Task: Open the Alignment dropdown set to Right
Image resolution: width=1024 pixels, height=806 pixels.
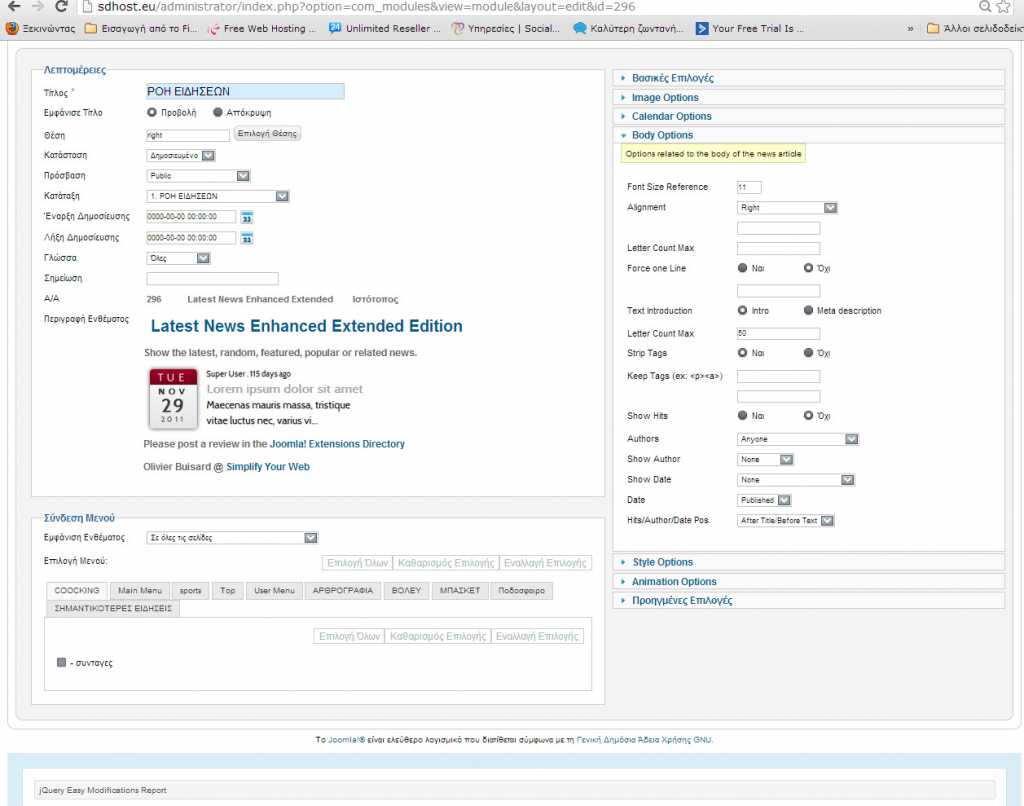Action: pyautogui.click(x=786, y=208)
